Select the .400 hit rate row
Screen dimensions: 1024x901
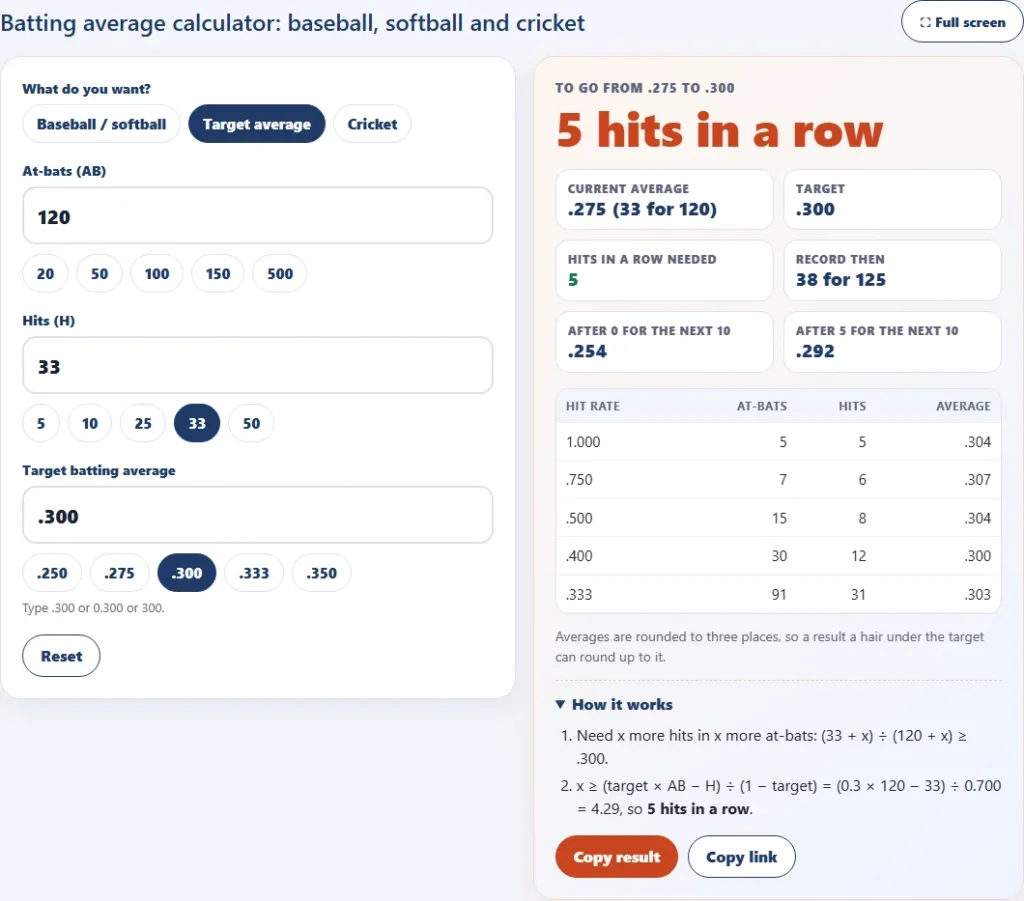[x=778, y=556]
